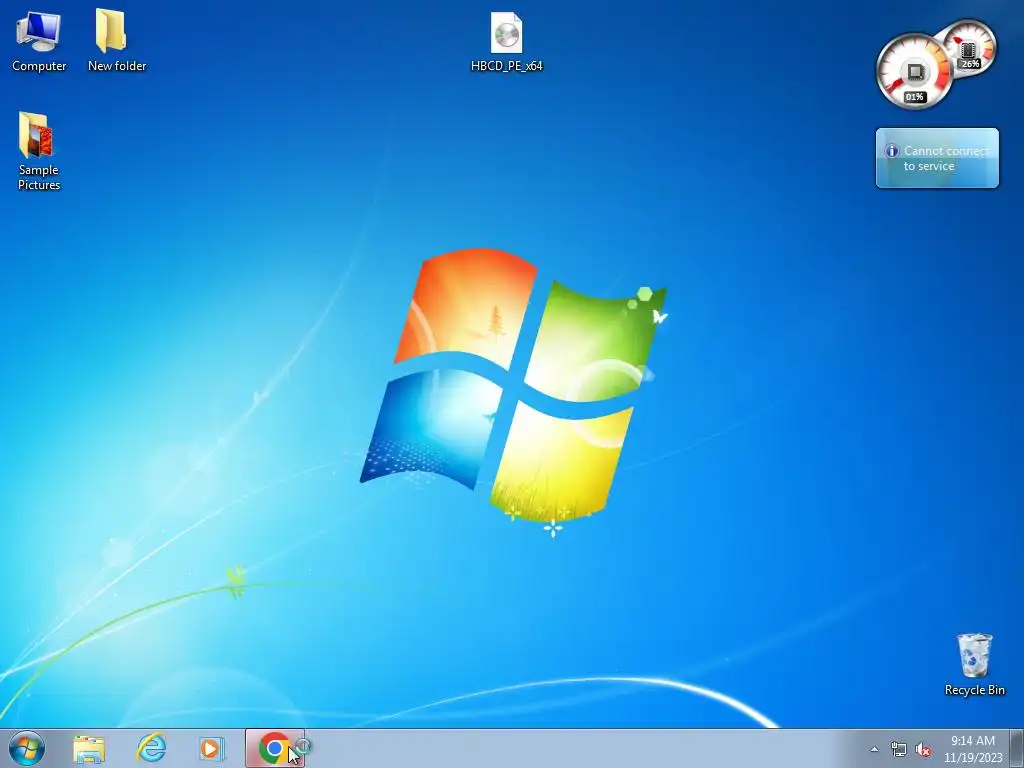Launch Windows Media Player from taskbar
Viewport: 1024px width, 768px height.
coord(212,749)
